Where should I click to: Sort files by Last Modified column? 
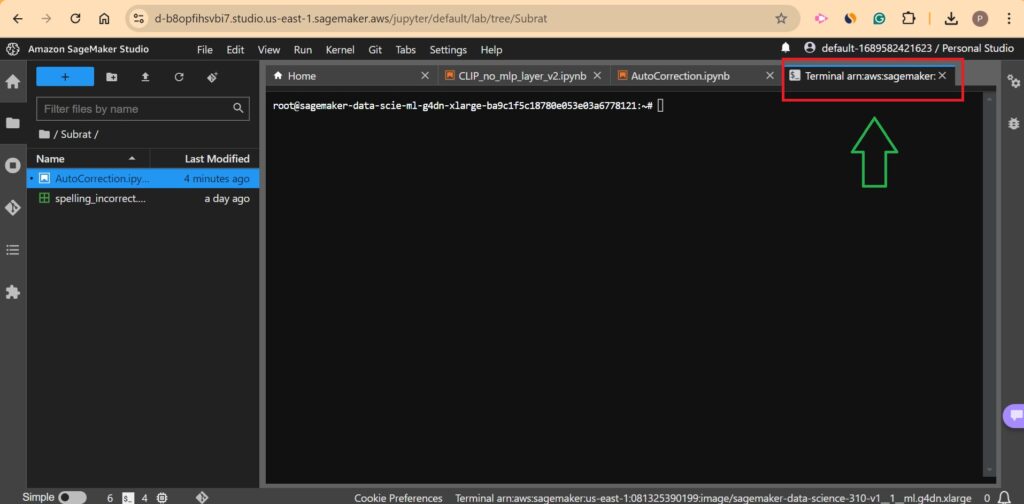[217, 159]
